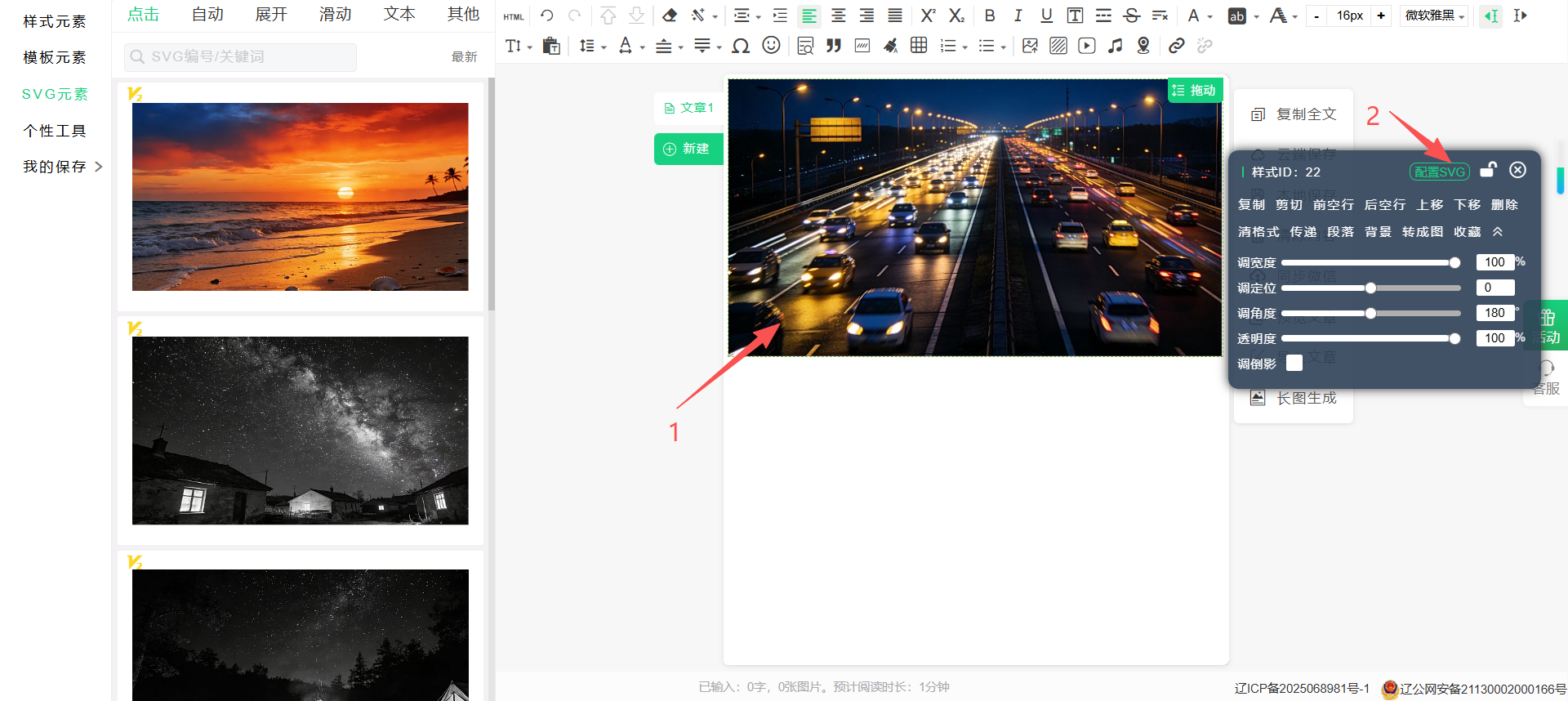Click the green 配置SVG button

1439,172
